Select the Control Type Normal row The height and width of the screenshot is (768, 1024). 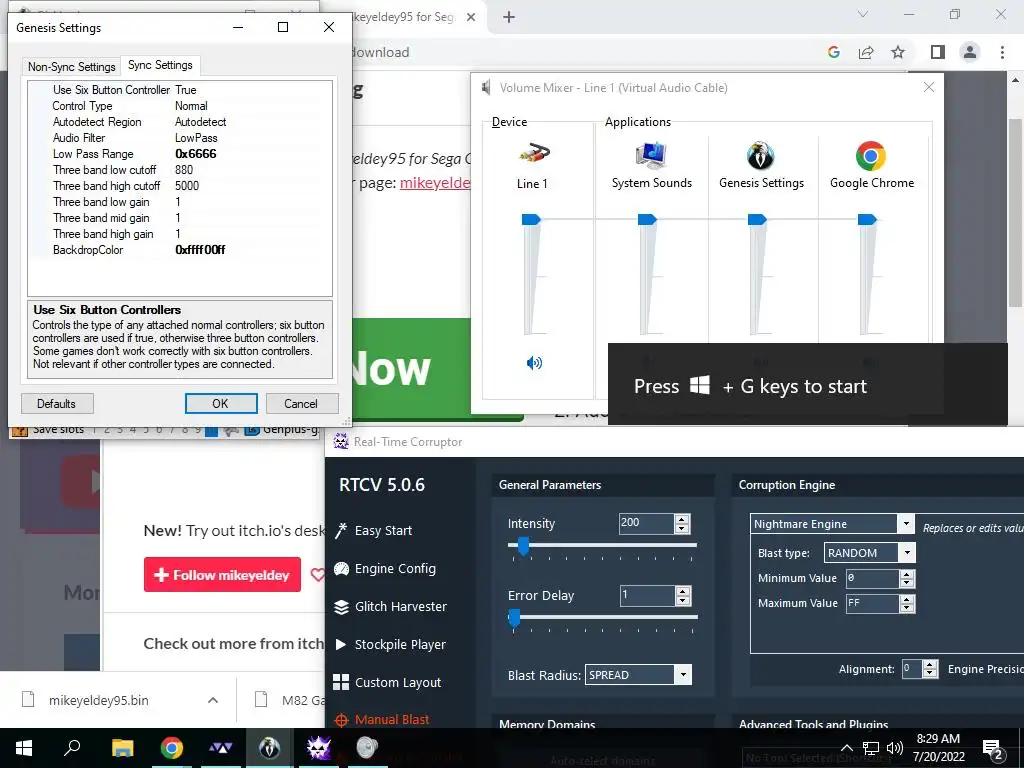click(x=180, y=106)
